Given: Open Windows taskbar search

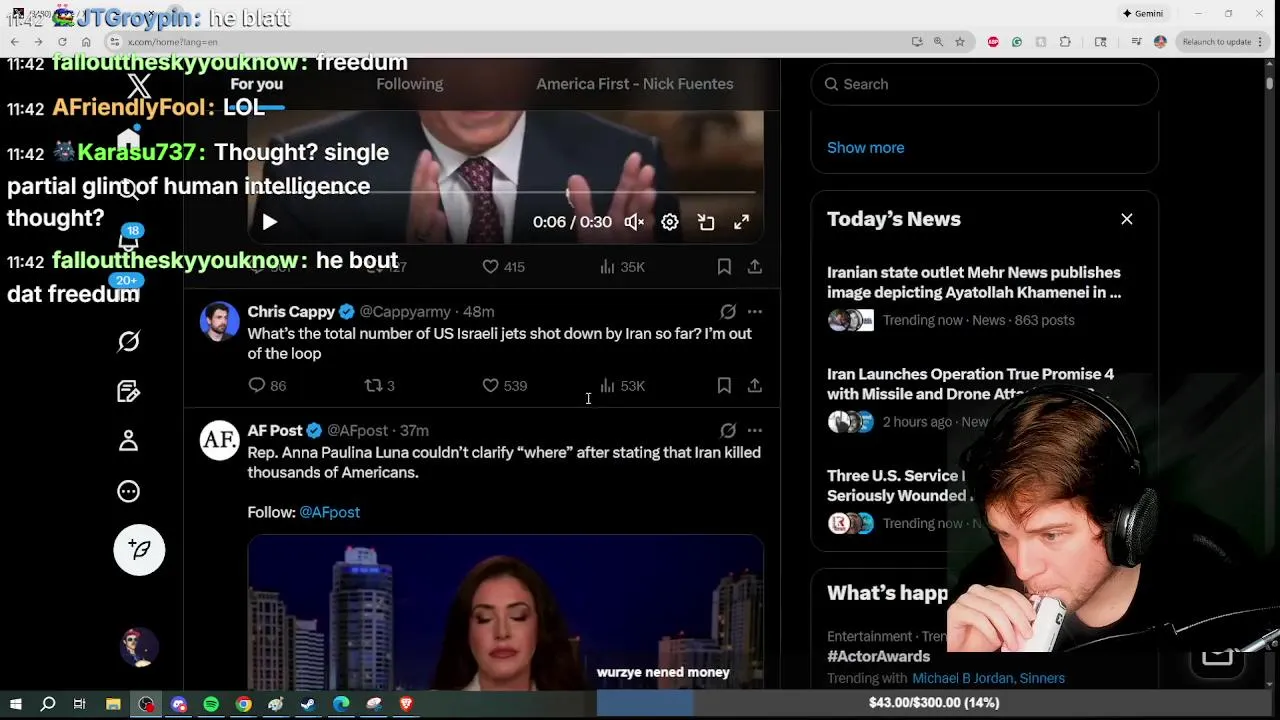Looking at the screenshot, I should pyautogui.click(x=47, y=704).
